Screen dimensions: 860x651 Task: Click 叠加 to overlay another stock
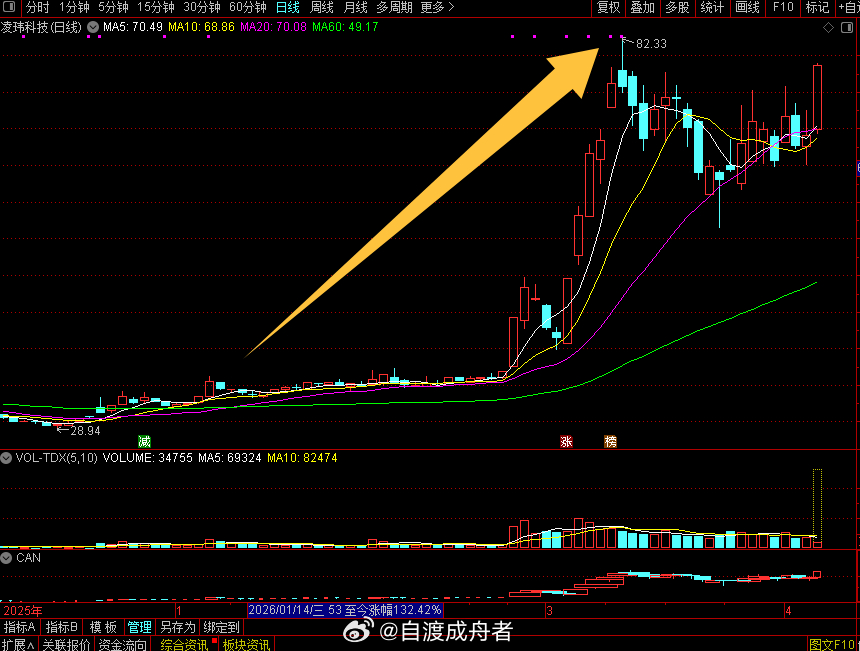coord(643,7)
